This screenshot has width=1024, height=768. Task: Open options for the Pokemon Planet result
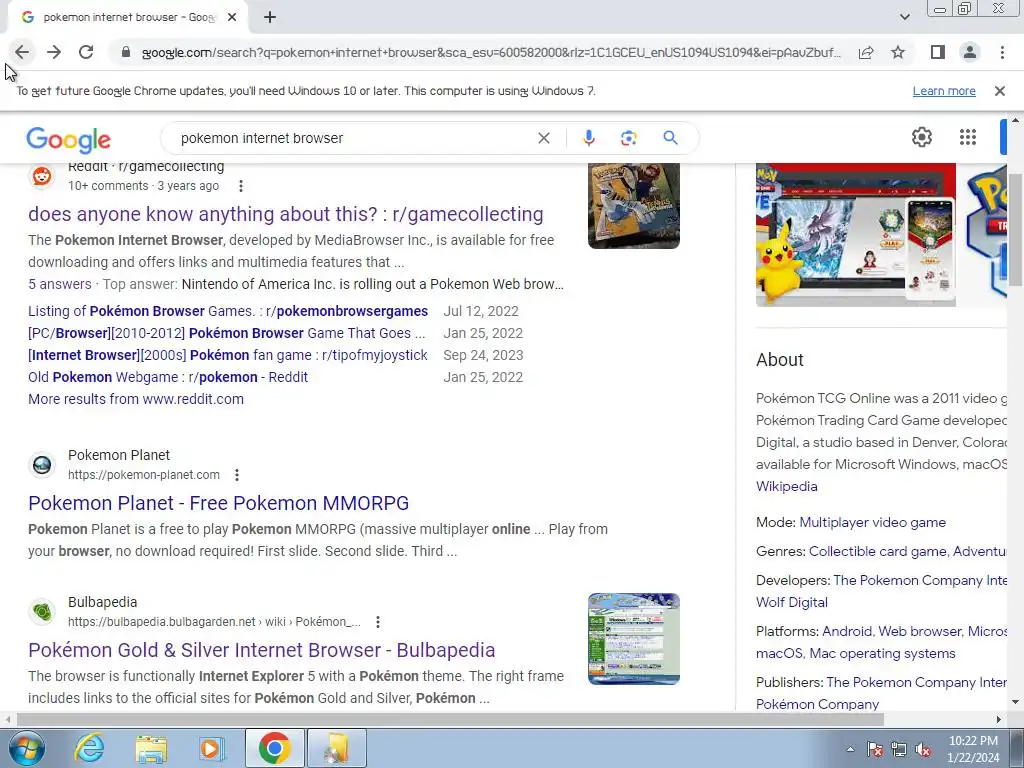point(237,475)
